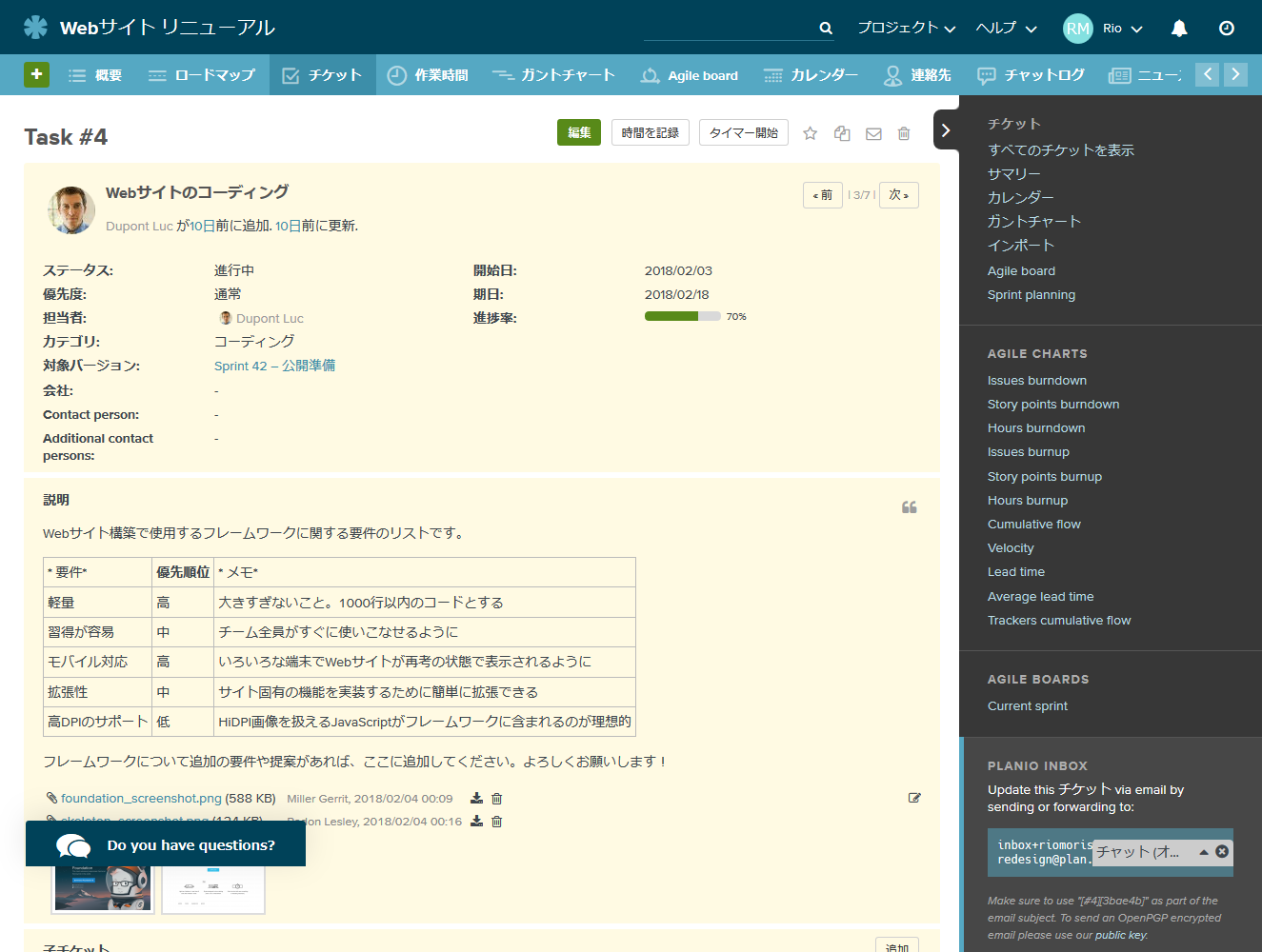Click Dupont Luc's avatar photo
The image size is (1262, 952).
(x=71, y=210)
